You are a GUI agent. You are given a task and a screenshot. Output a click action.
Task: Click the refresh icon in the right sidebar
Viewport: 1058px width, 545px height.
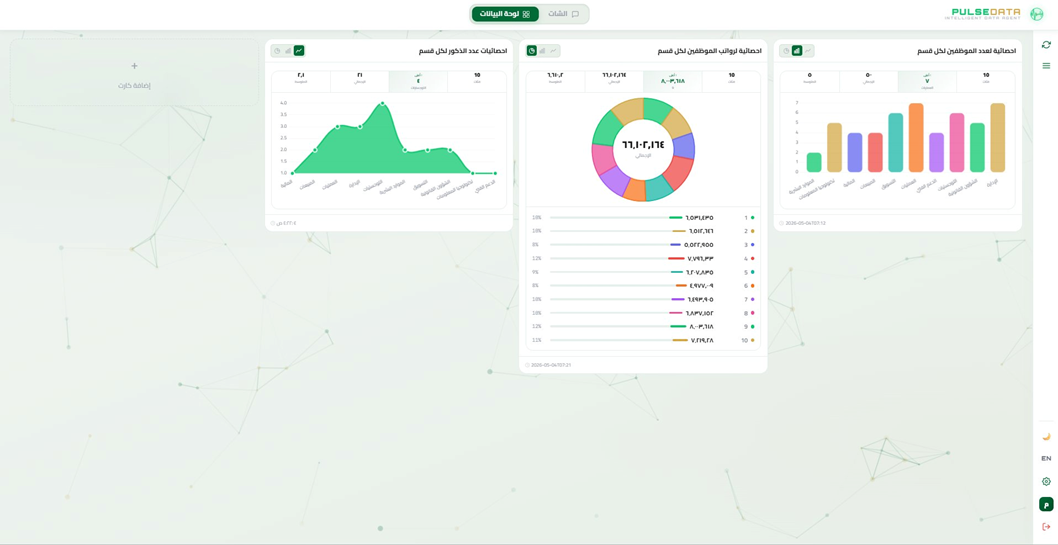[x=1046, y=45]
